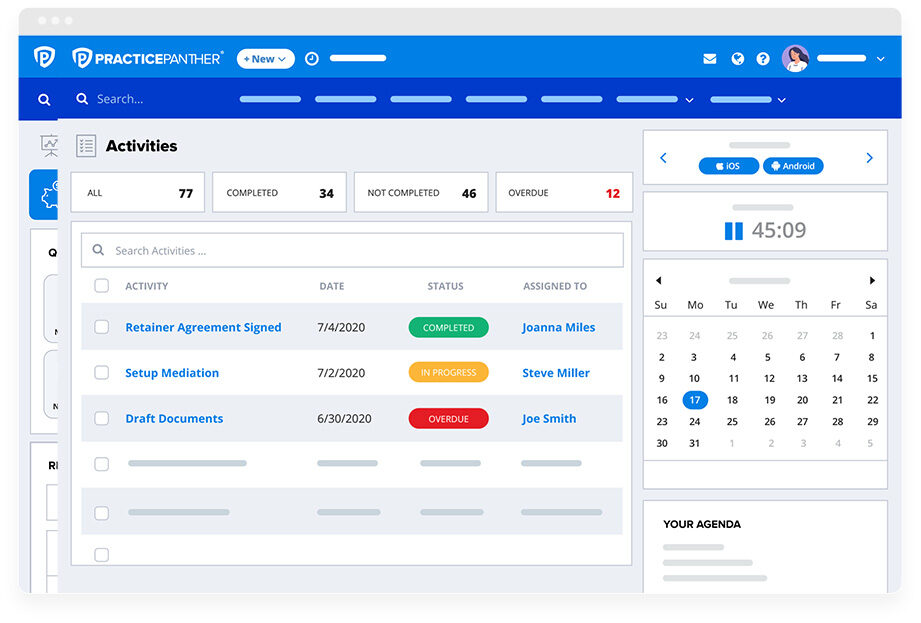Click the green Completed status badge
Screen dimensions: 921x623
[449, 328]
